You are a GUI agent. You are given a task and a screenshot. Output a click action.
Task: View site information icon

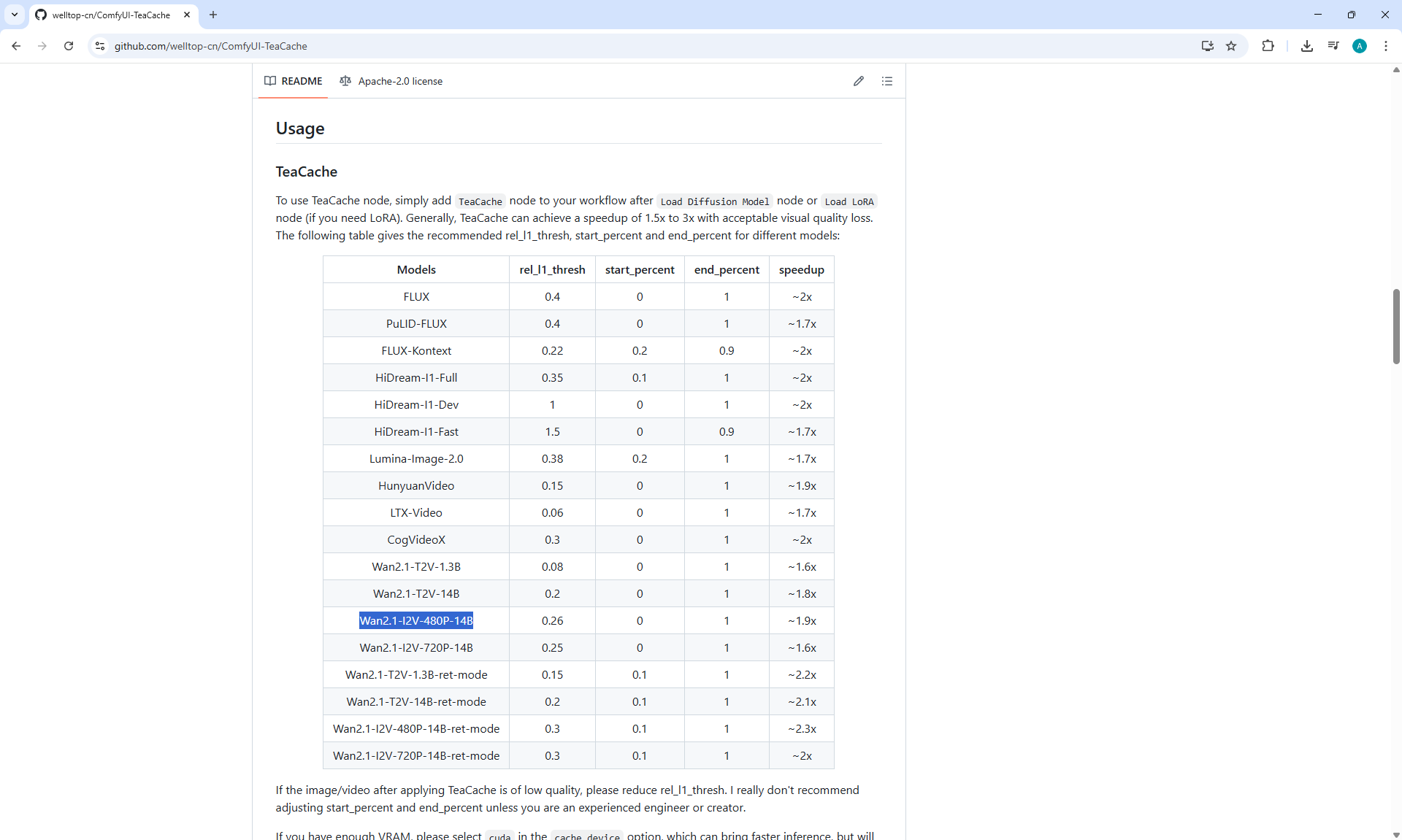coord(100,46)
